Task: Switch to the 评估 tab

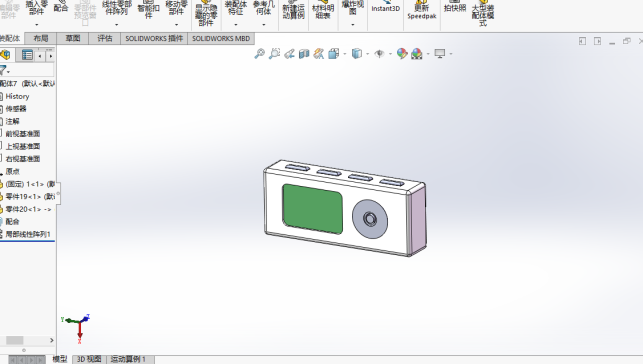Action: click(105, 39)
